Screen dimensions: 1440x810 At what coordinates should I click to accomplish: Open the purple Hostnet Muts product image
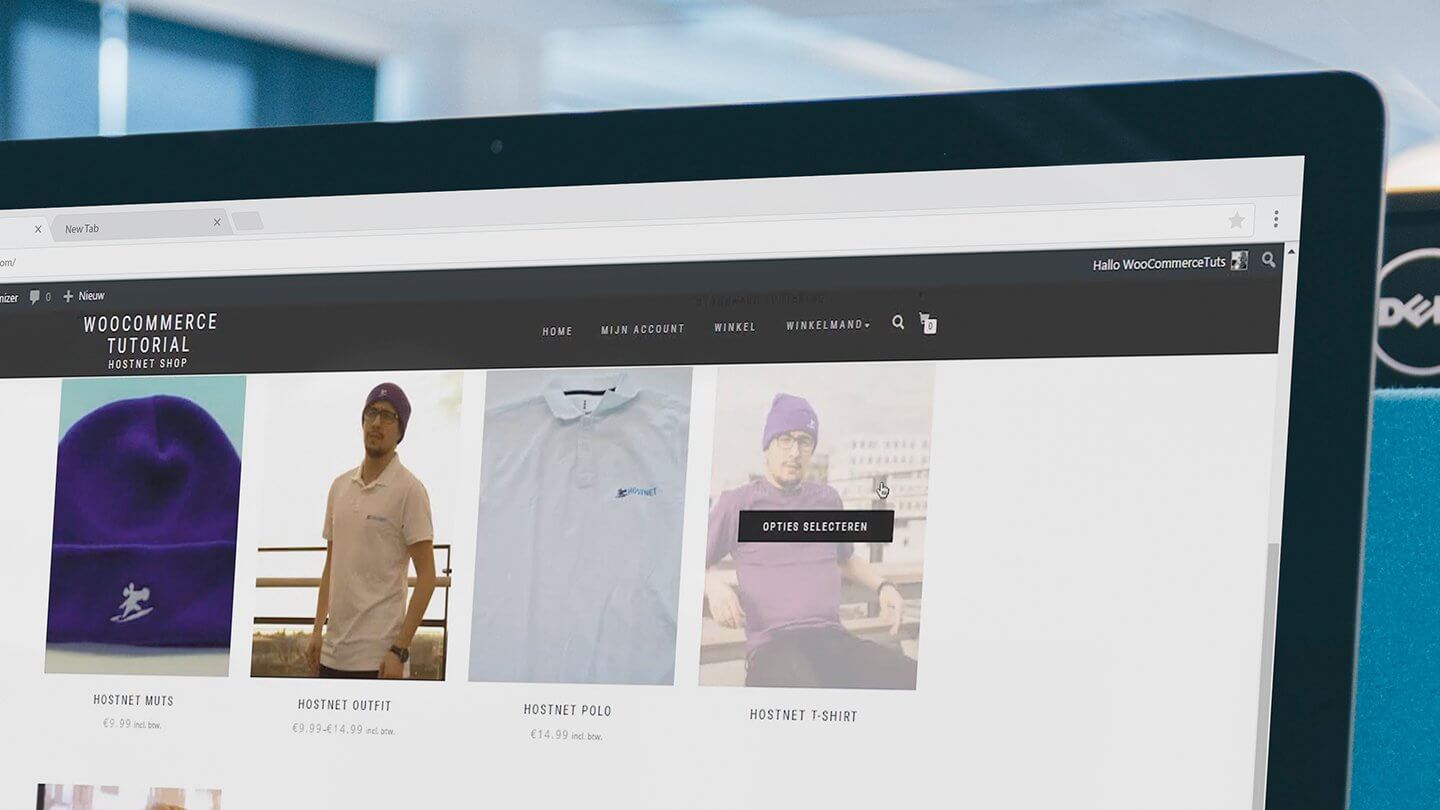pyautogui.click(x=144, y=526)
